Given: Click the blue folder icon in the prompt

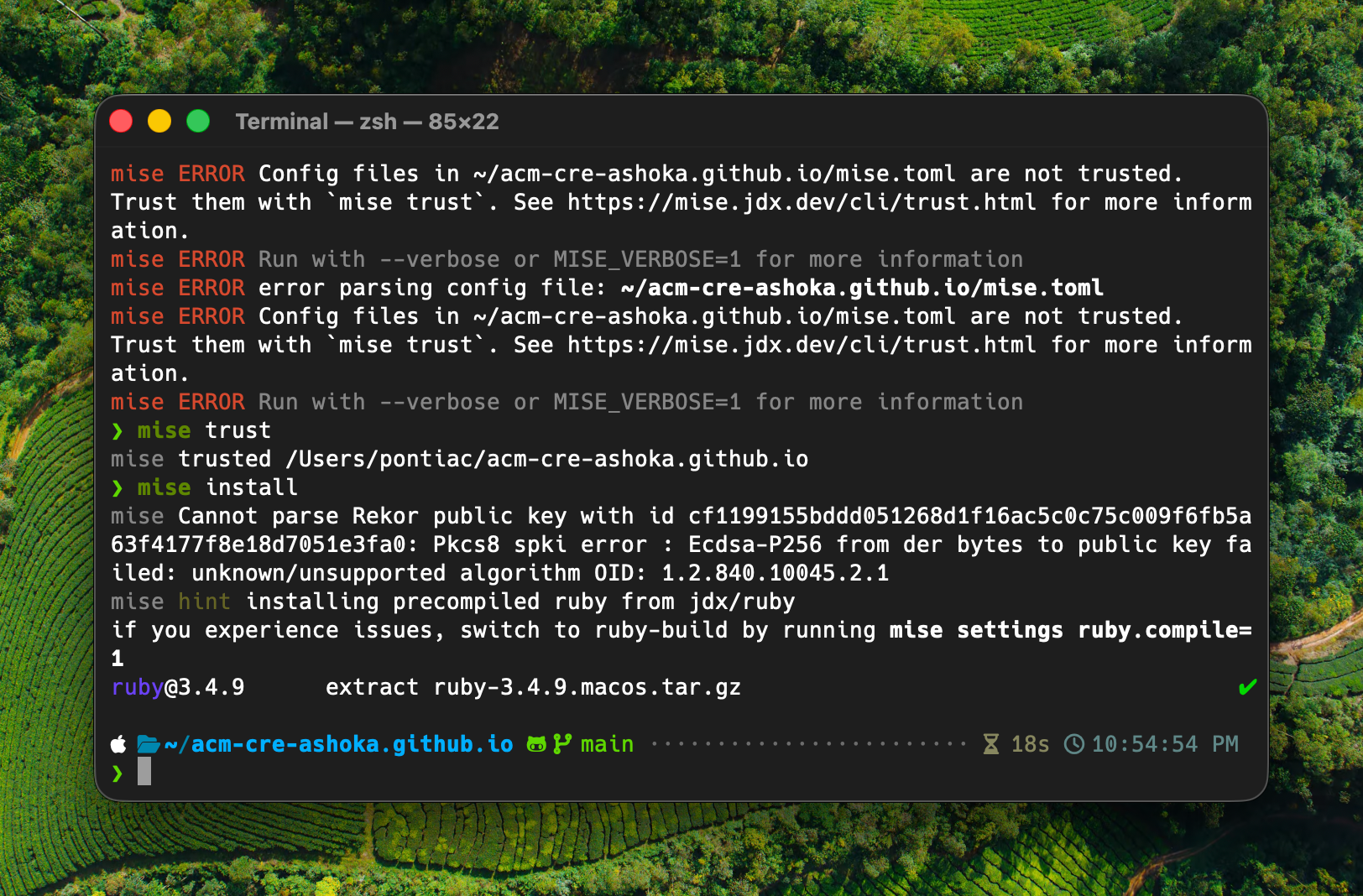Looking at the screenshot, I should (149, 744).
